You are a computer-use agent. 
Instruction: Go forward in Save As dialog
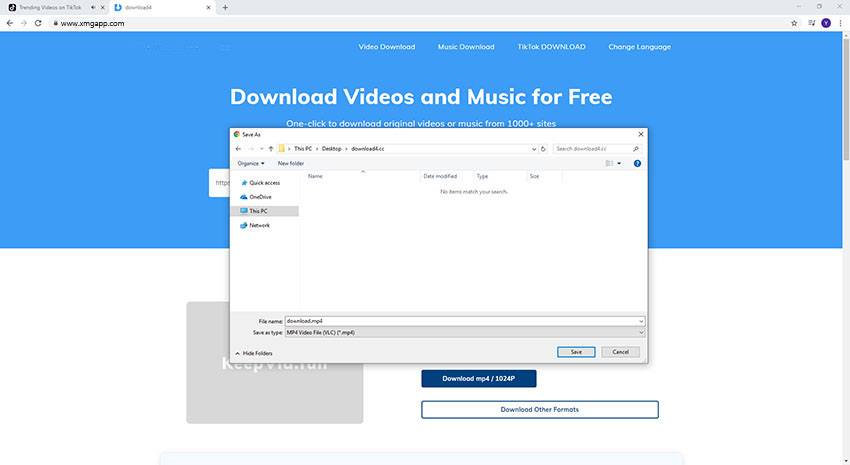pos(250,148)
